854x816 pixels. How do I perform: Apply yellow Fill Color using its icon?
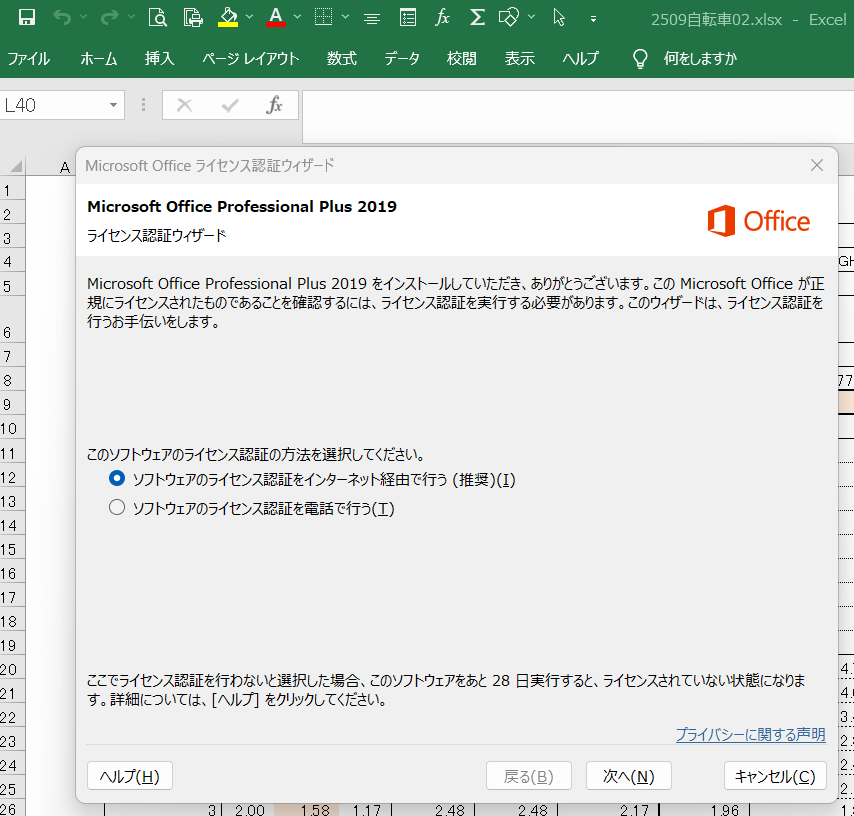point(226,17)
